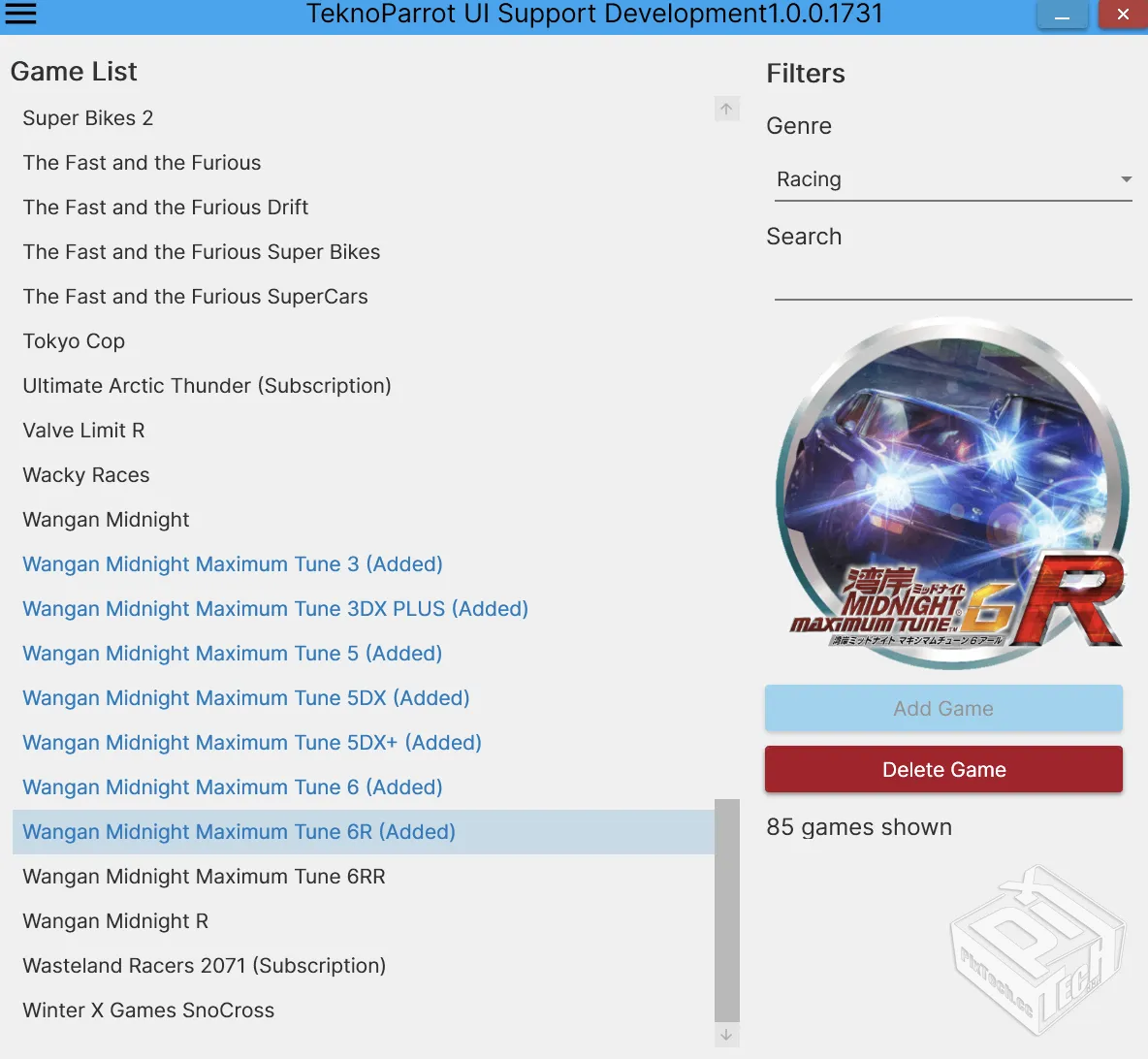Choose Ultimate Arctic Thunder (Subscription)
The width and height of the screenshot is (1148, 1059).
pos(207,386)
